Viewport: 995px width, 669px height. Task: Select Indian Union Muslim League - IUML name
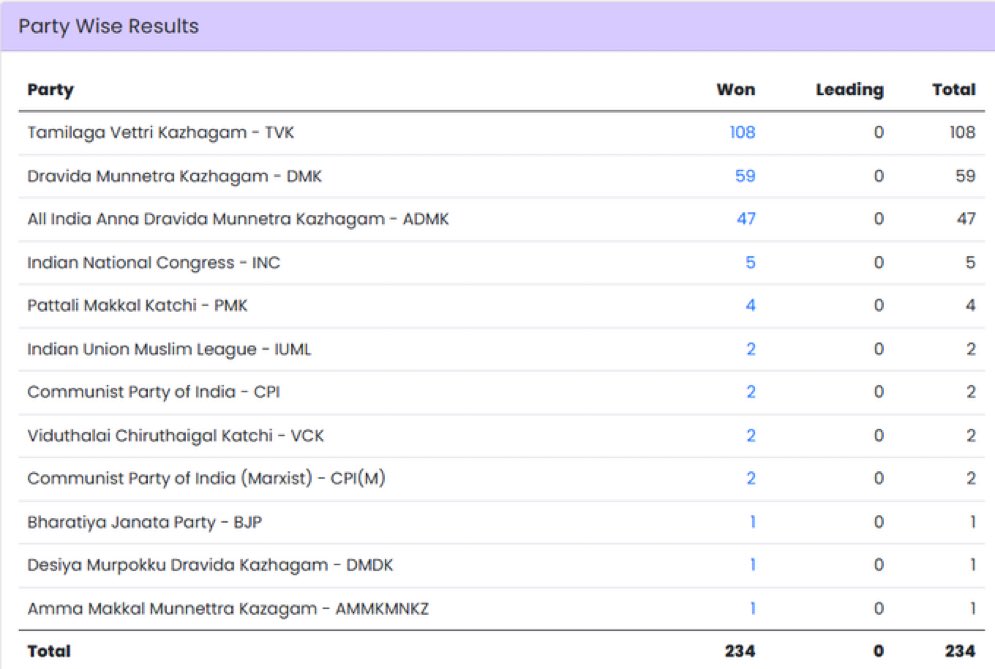point(169,349)
